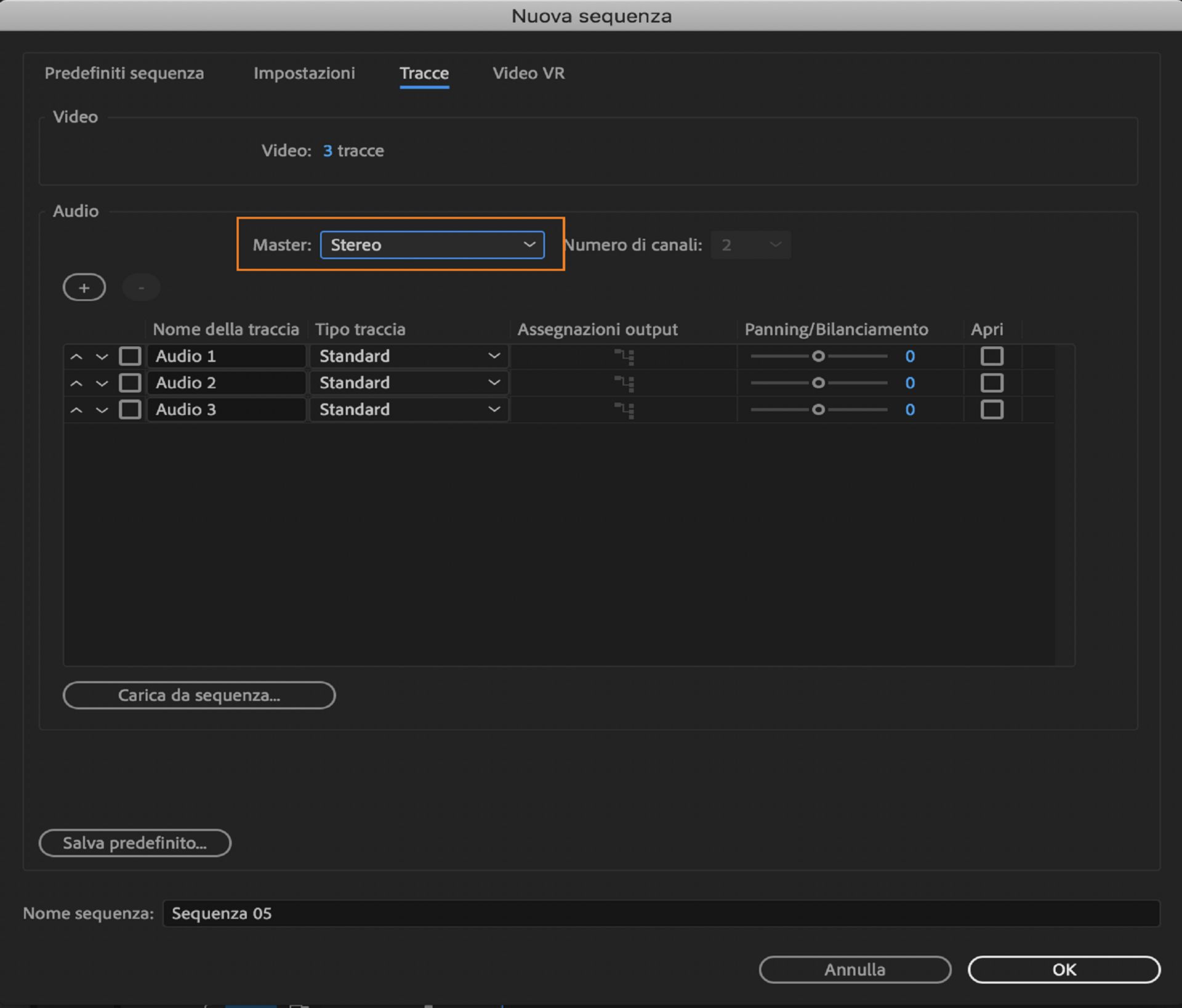Enable the selection checkbox for Audio 1
Screen dimensions: 1182x1008
click(x=129, y=356)
